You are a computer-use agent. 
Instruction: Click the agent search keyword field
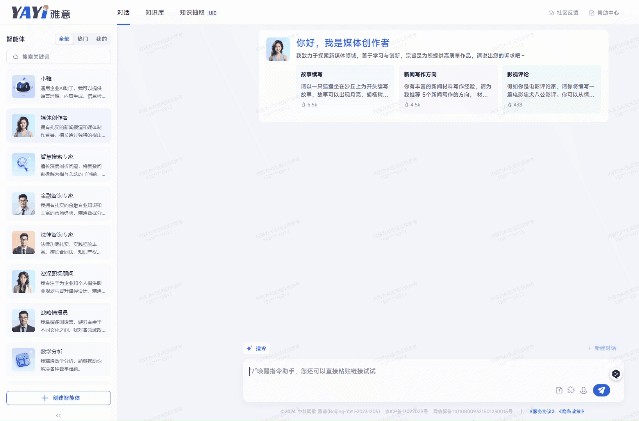(60, 57)
